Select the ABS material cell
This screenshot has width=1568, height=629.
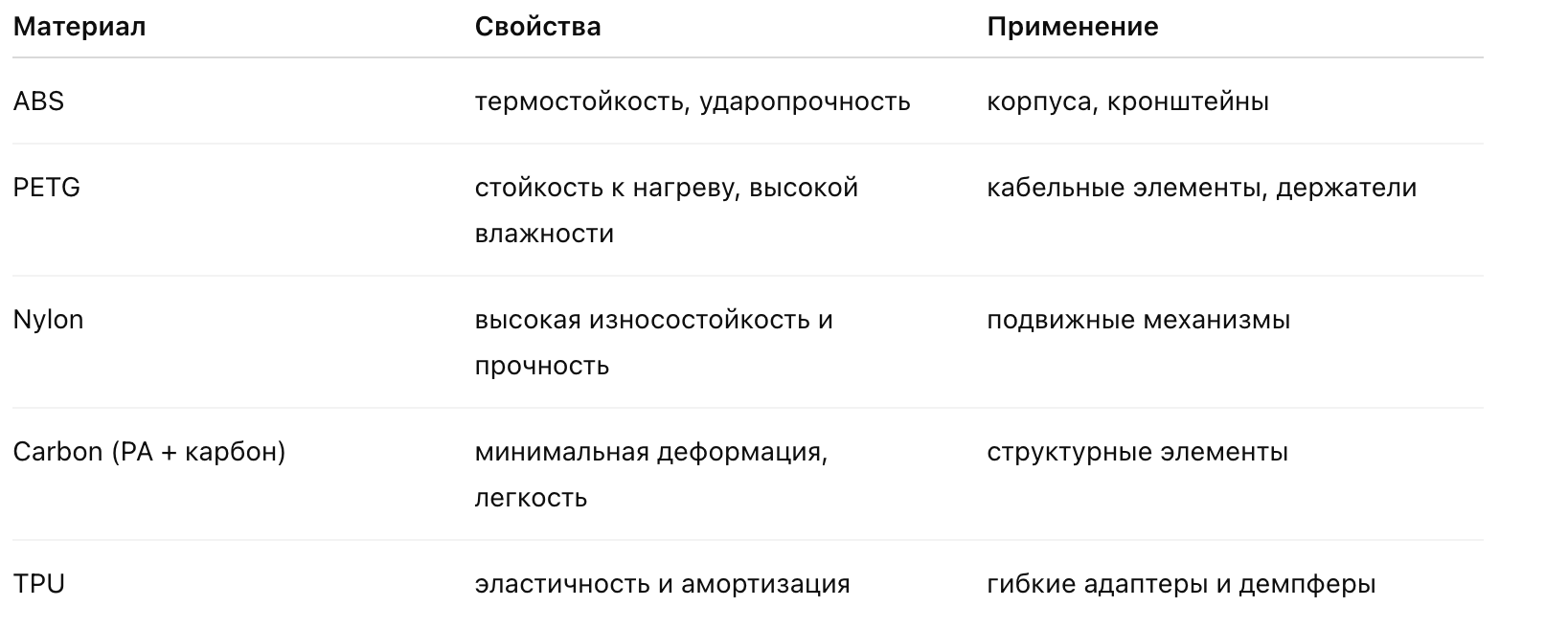pyautogui.click(x=38, y=101)
